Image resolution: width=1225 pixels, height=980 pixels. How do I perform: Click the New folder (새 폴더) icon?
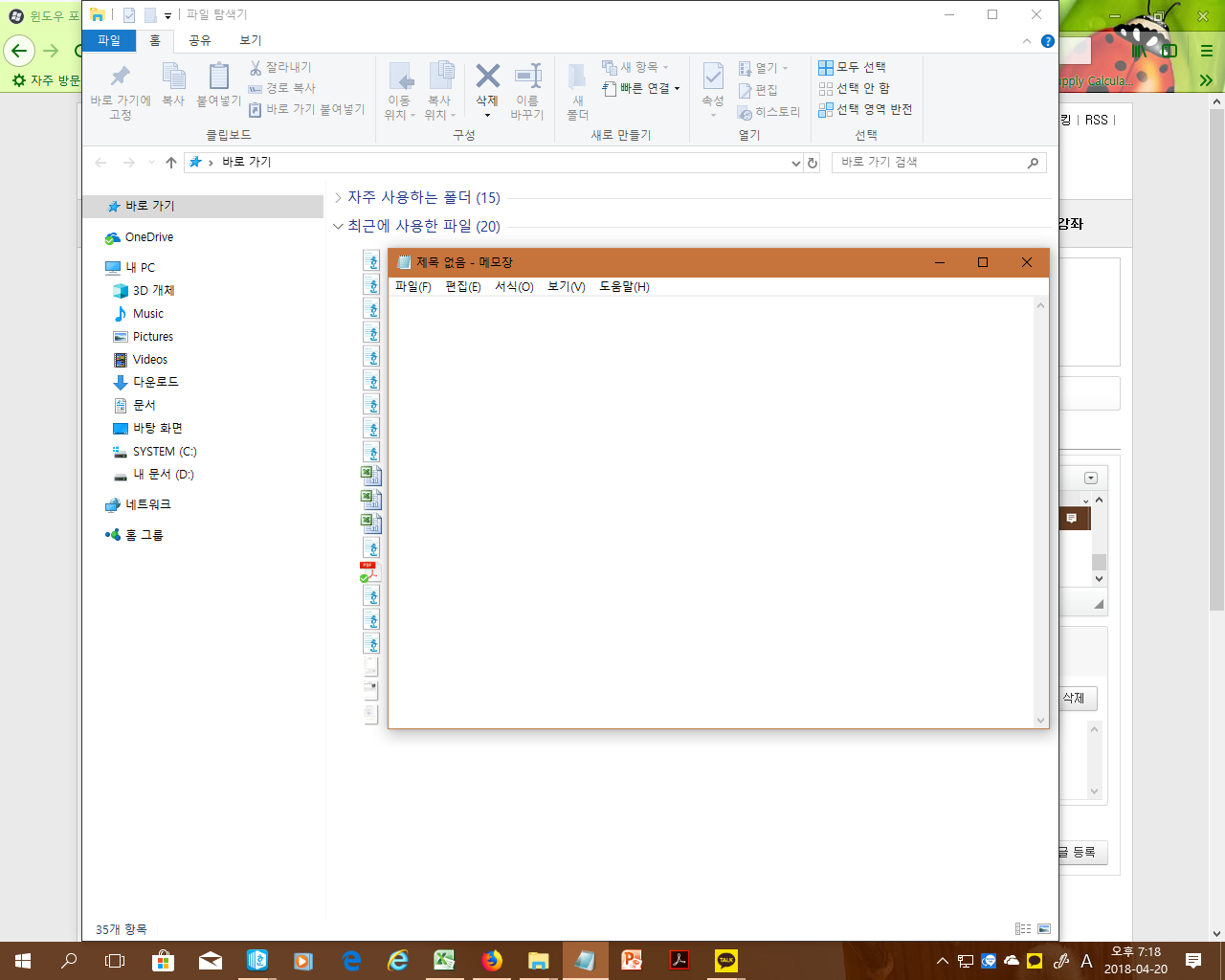click(x=577, y=77)
